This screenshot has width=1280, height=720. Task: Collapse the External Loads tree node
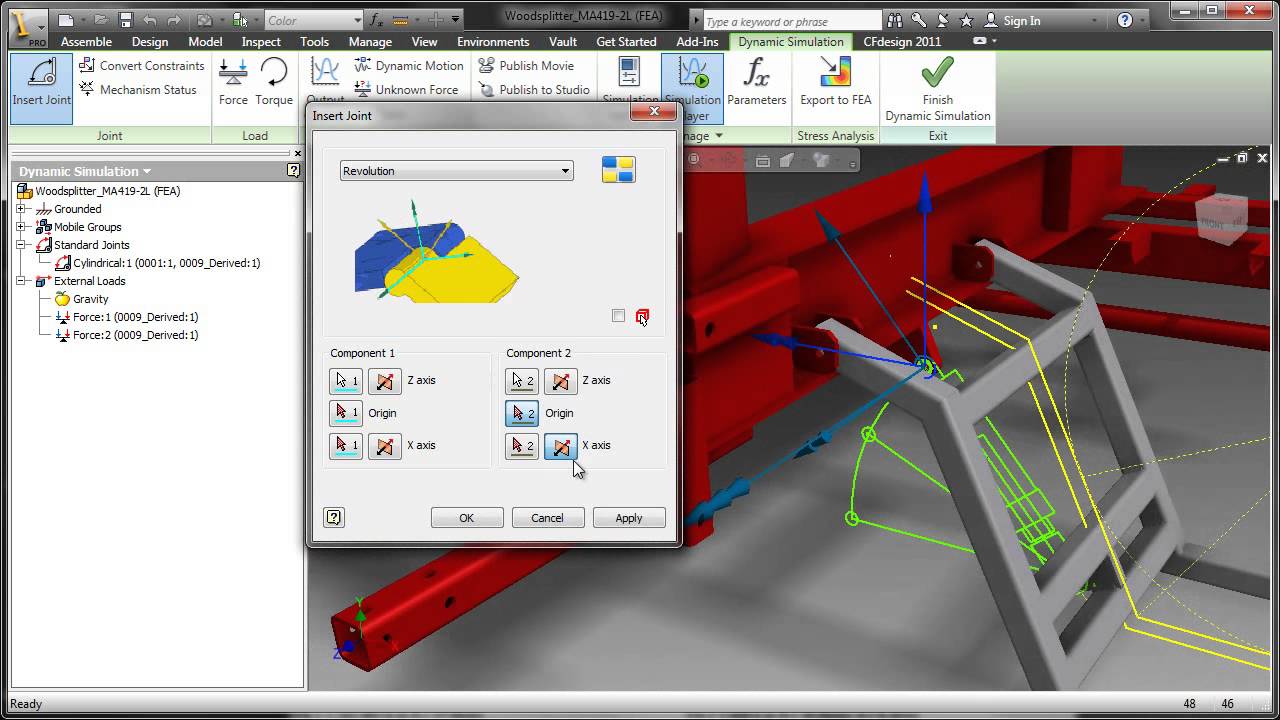[21, 281]
